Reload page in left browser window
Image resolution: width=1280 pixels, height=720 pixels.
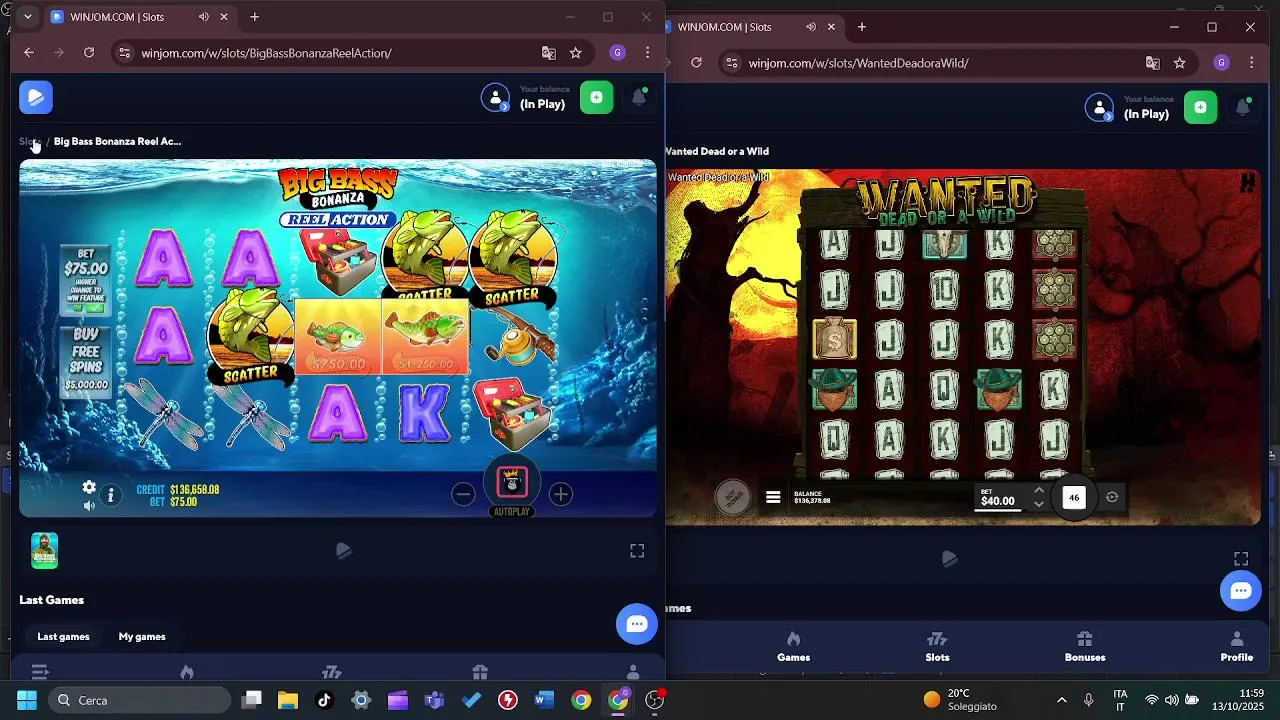[89, 53]
